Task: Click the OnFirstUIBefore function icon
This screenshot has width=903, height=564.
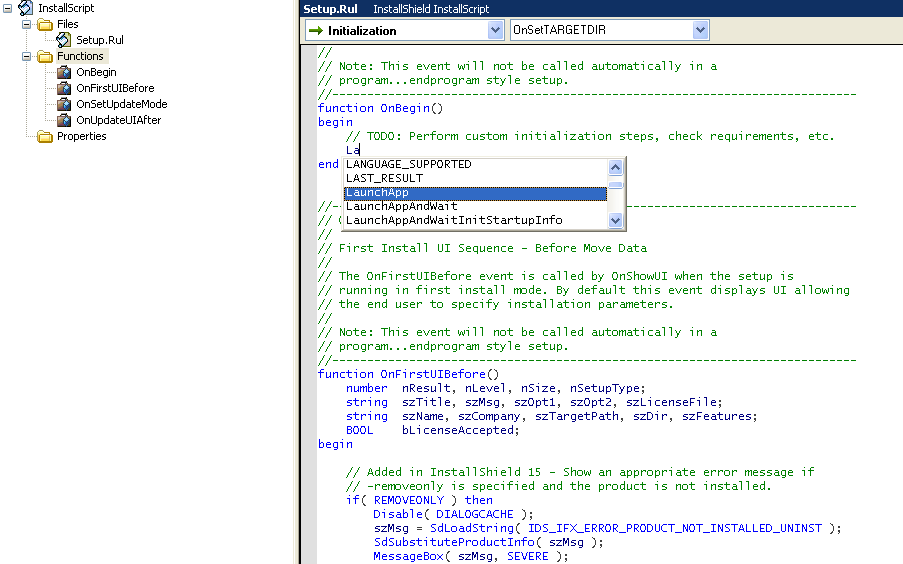Action: [64, 88]
